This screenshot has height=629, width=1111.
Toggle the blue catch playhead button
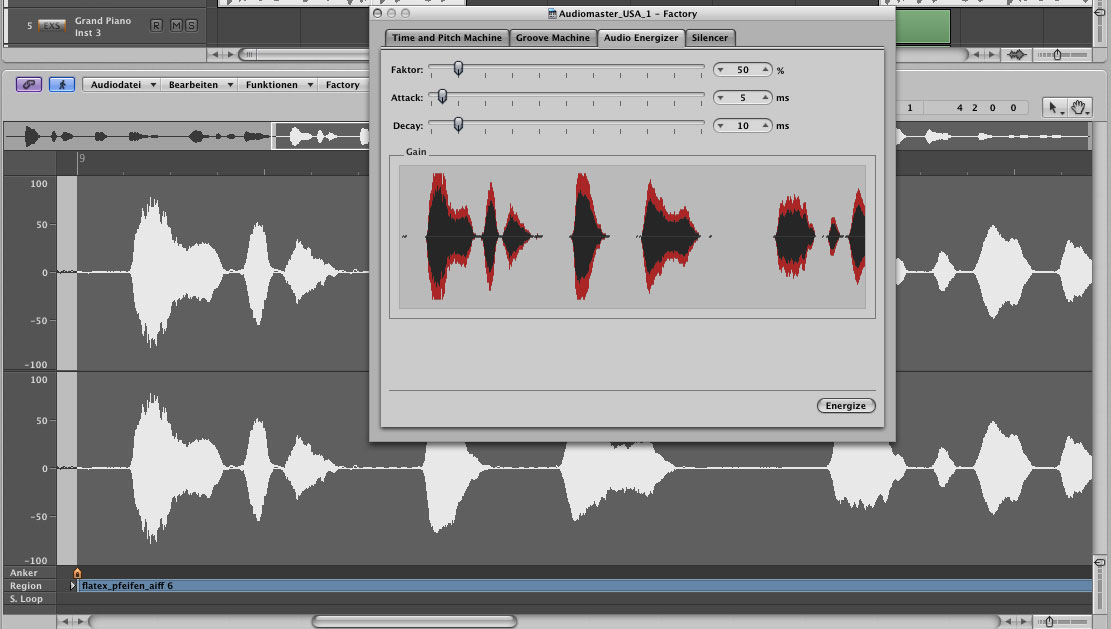click(x=62, y=85)
